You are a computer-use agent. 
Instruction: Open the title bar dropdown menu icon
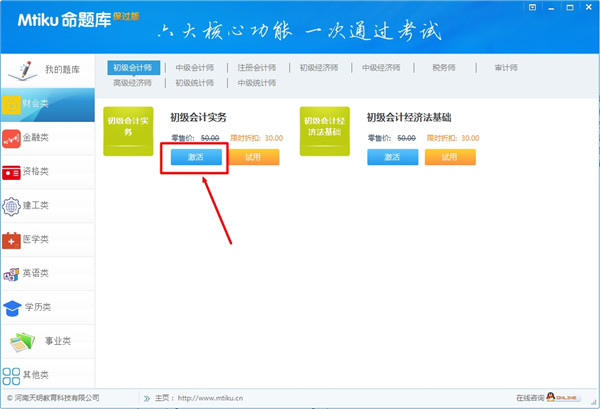point(532,7)
